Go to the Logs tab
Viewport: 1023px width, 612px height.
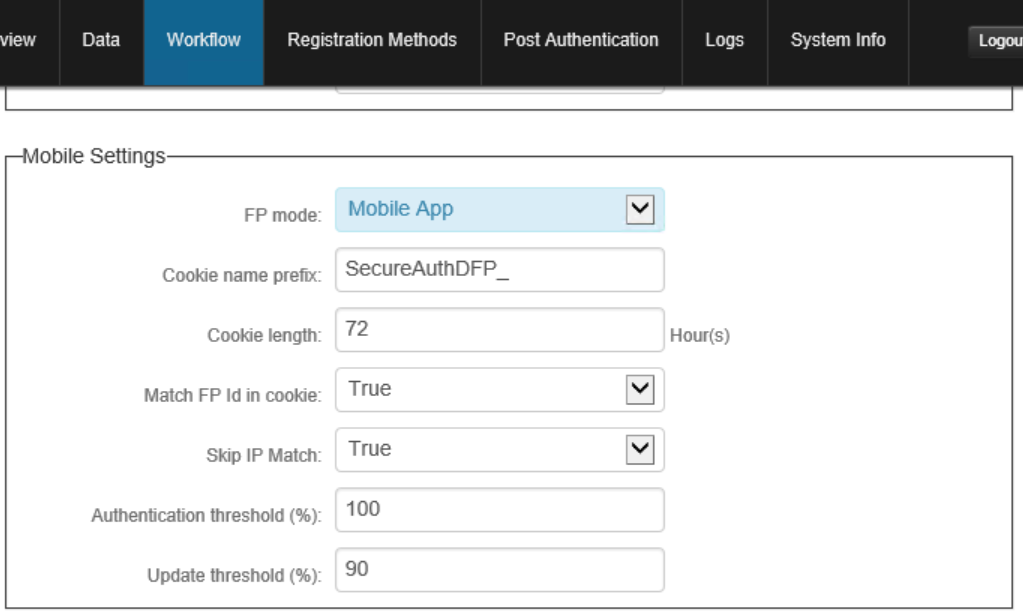724,40
